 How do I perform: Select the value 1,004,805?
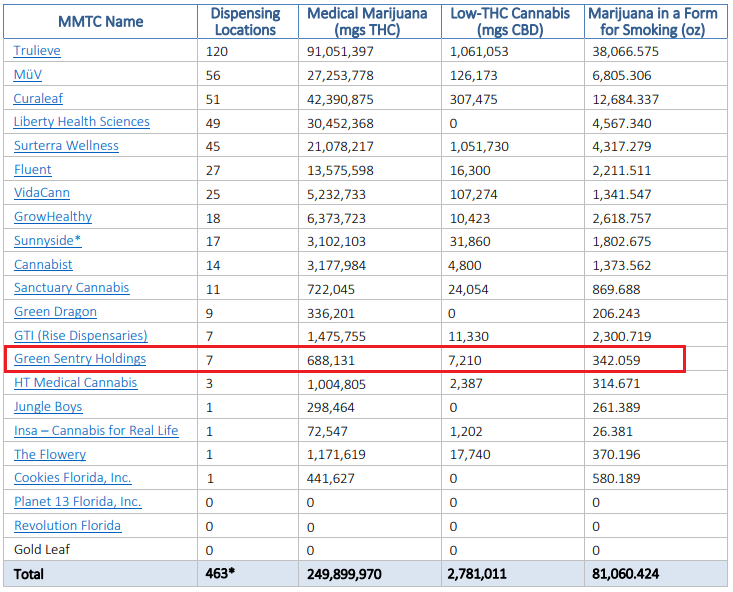click(x=336, y=384)
